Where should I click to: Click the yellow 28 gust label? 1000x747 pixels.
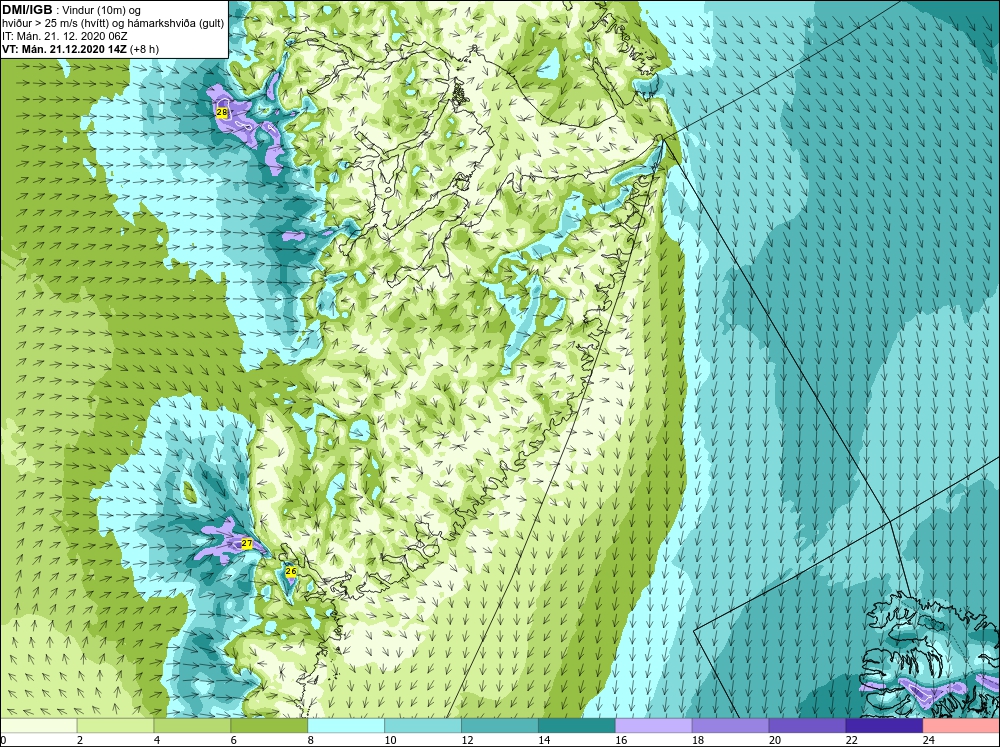[x=222, y=113]
